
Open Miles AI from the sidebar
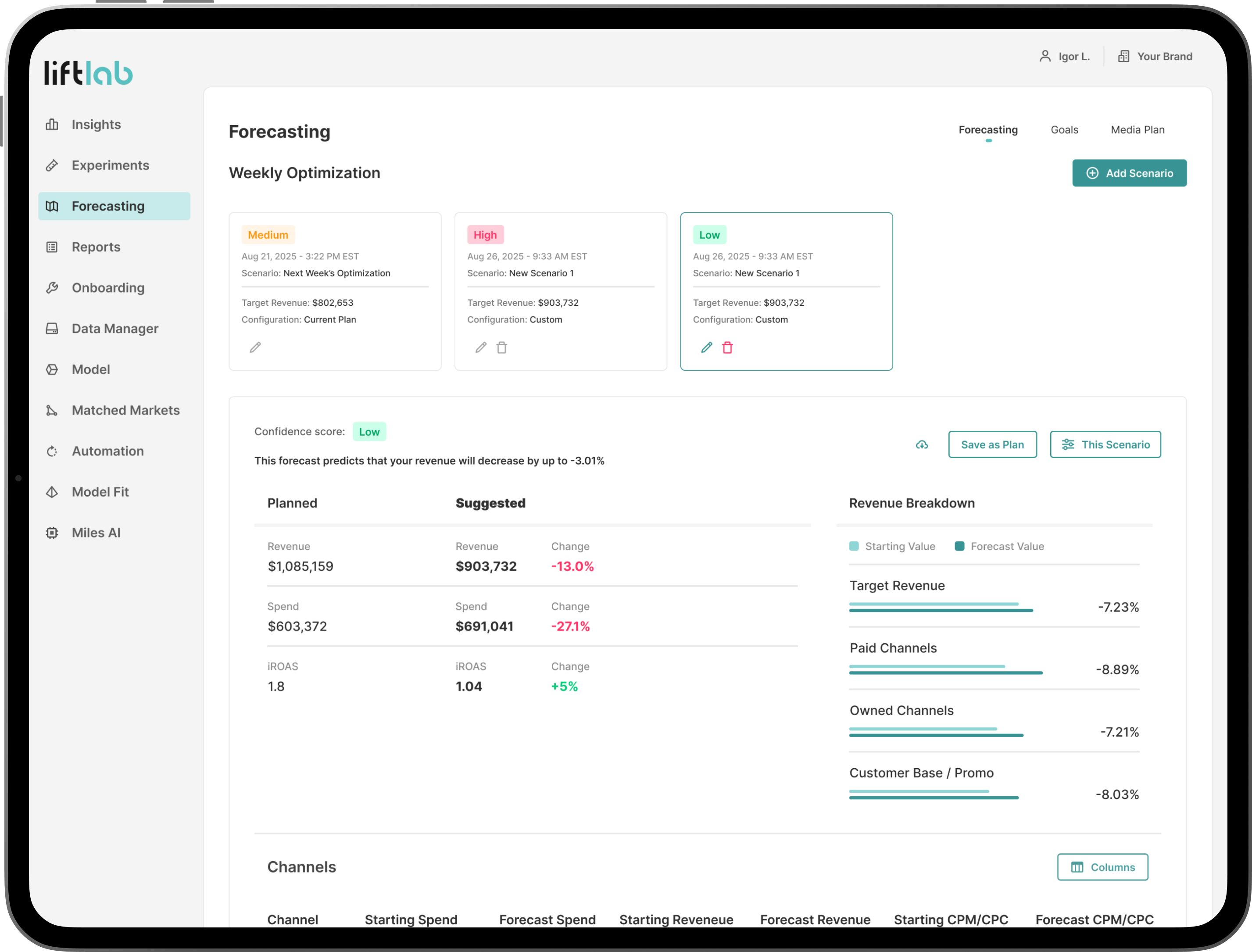pyautogui.click(x=96, y=533)
